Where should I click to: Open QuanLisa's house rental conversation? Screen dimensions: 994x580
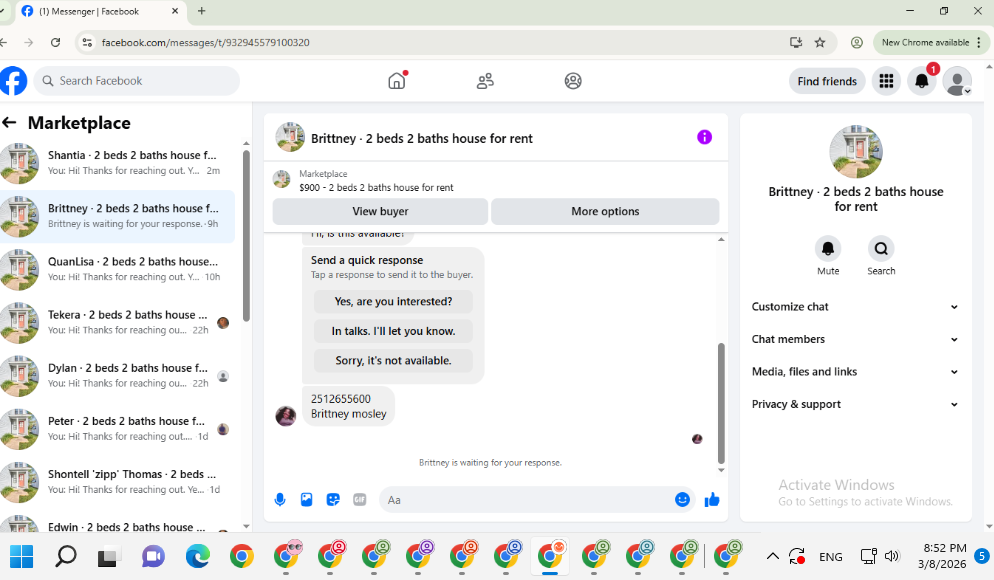click(117, 269)
